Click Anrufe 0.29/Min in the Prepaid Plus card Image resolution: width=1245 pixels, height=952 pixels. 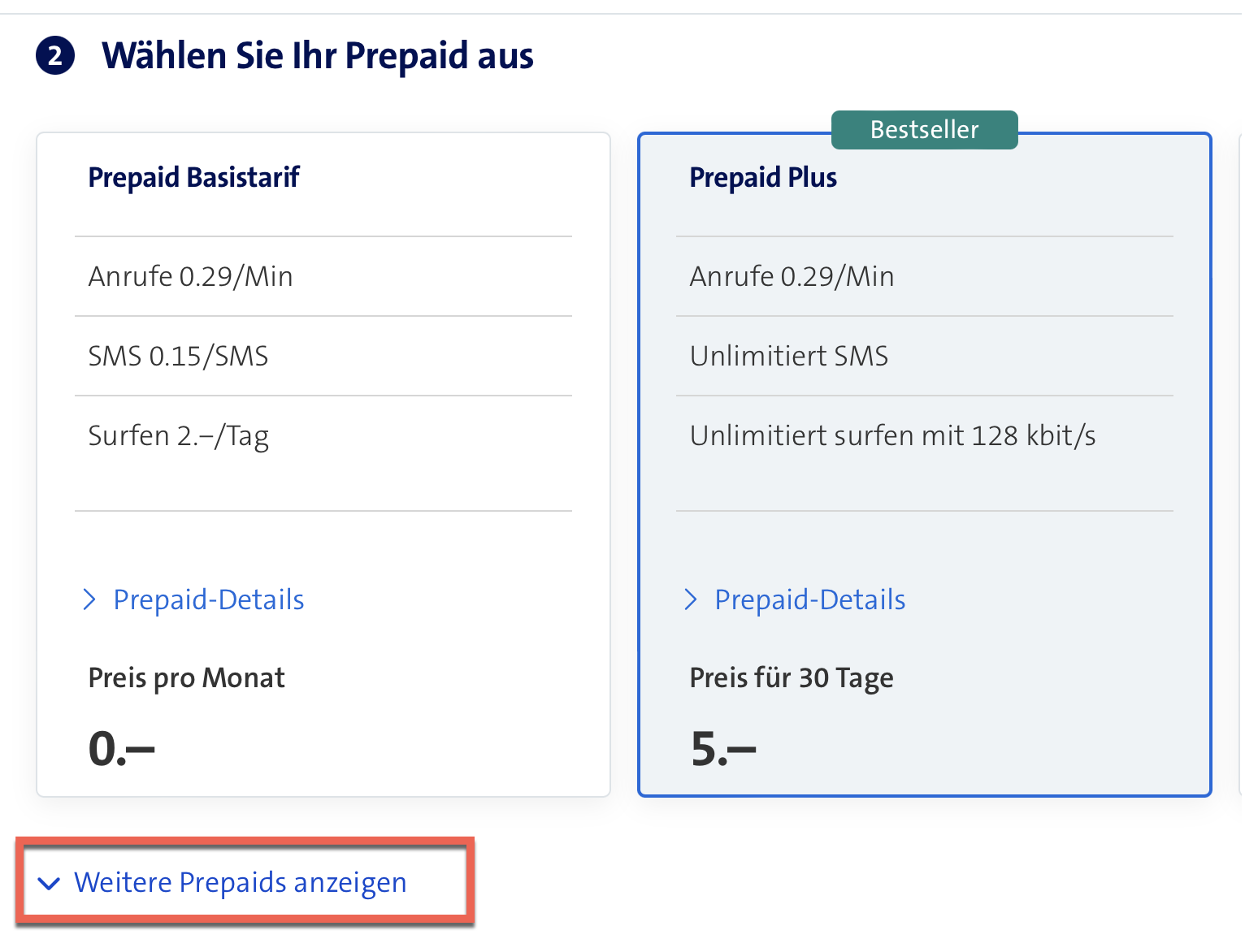[792, 277]
